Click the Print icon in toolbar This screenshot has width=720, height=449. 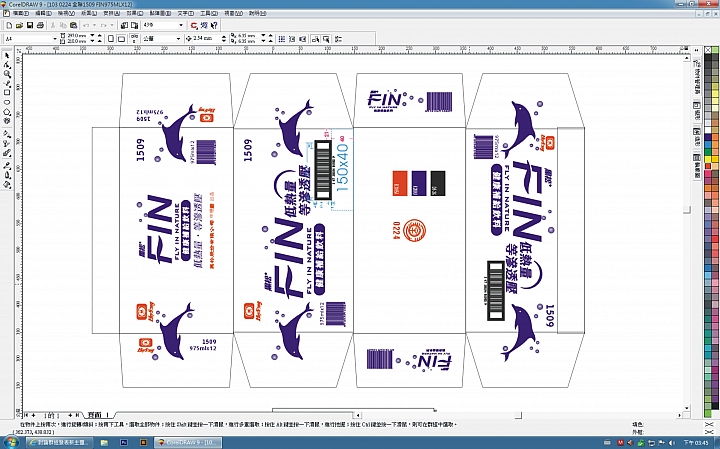40,25
